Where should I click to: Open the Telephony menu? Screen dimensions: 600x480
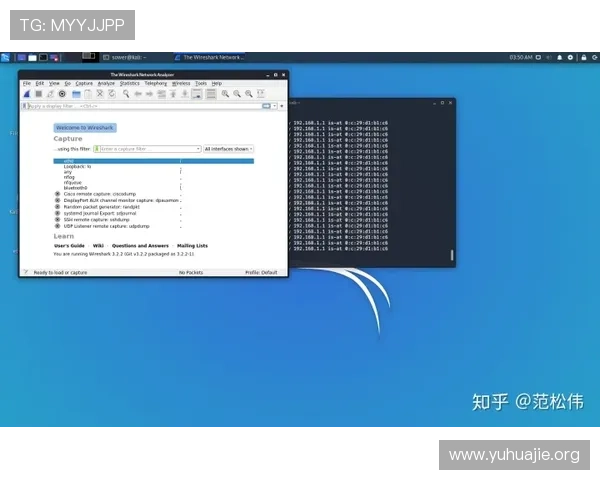pyautogui.click(x=155, y=83)
